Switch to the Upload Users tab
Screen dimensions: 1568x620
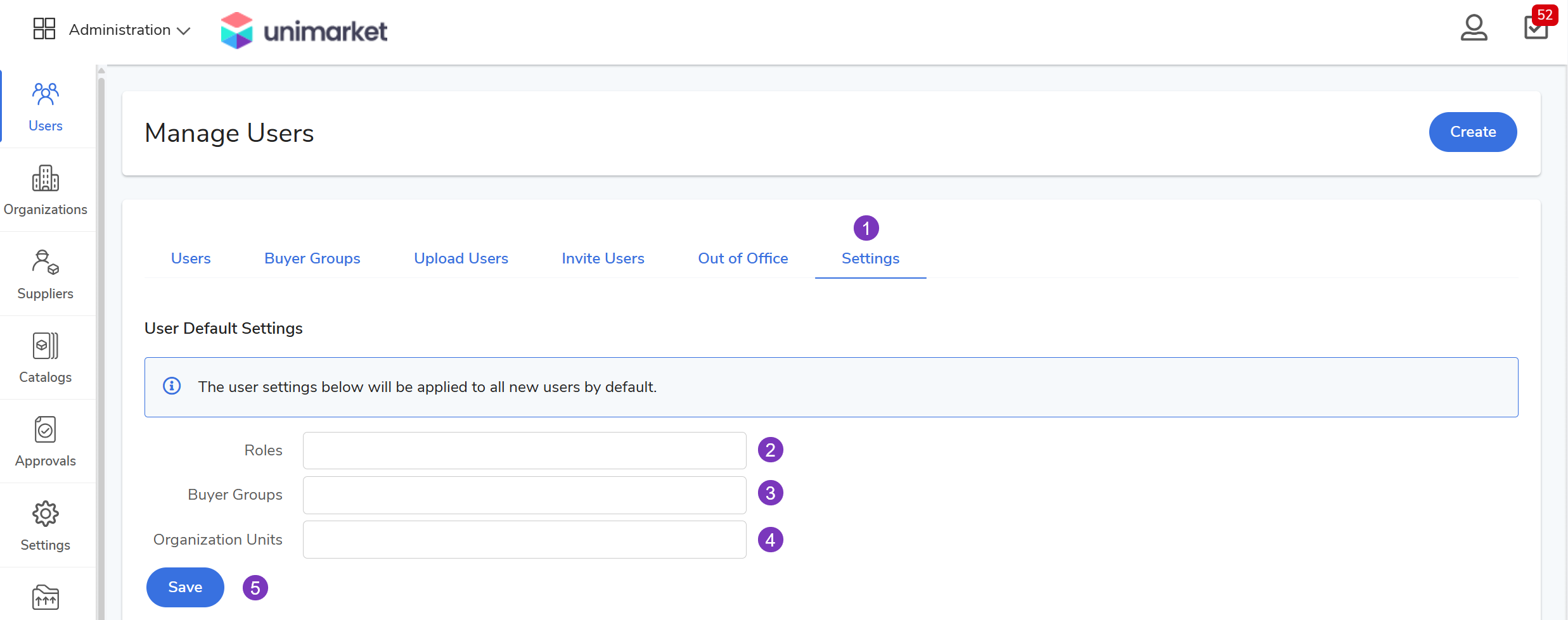tap(461, 258)
